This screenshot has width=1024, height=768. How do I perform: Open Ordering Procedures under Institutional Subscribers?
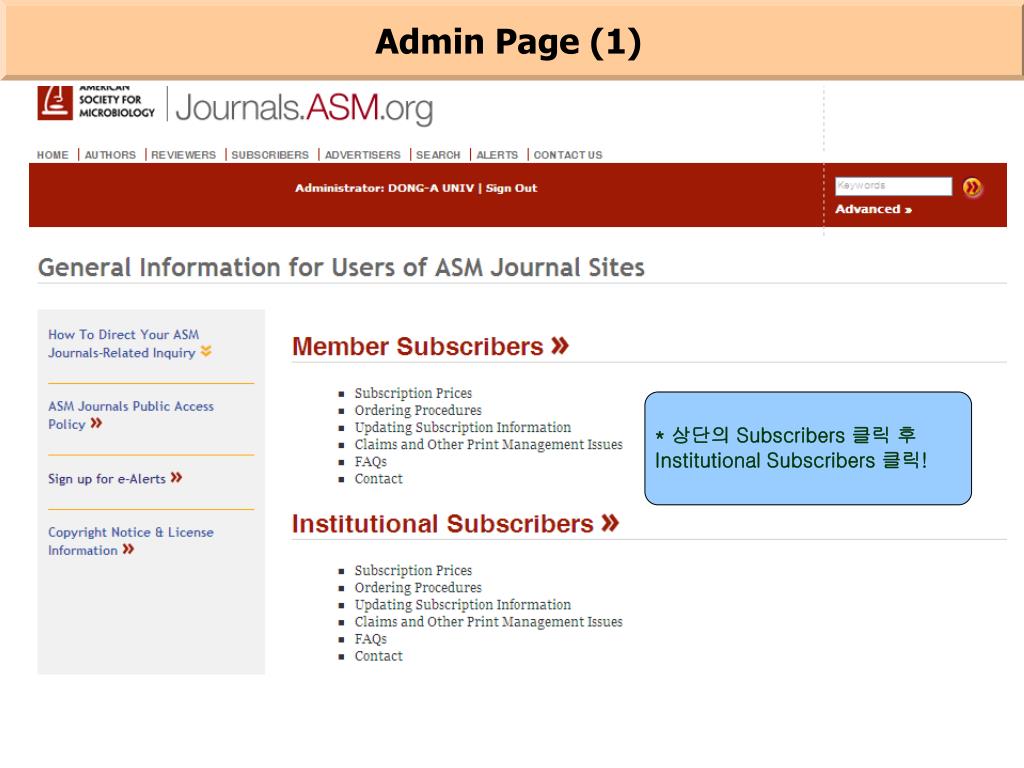(418, 587)
